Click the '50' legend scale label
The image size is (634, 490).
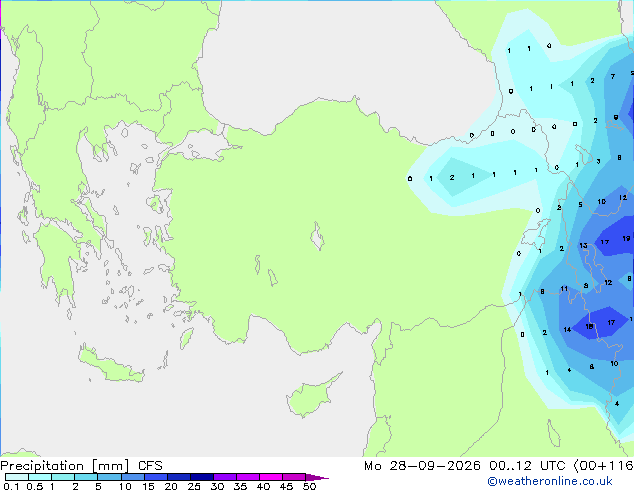[x=309, y=486]
